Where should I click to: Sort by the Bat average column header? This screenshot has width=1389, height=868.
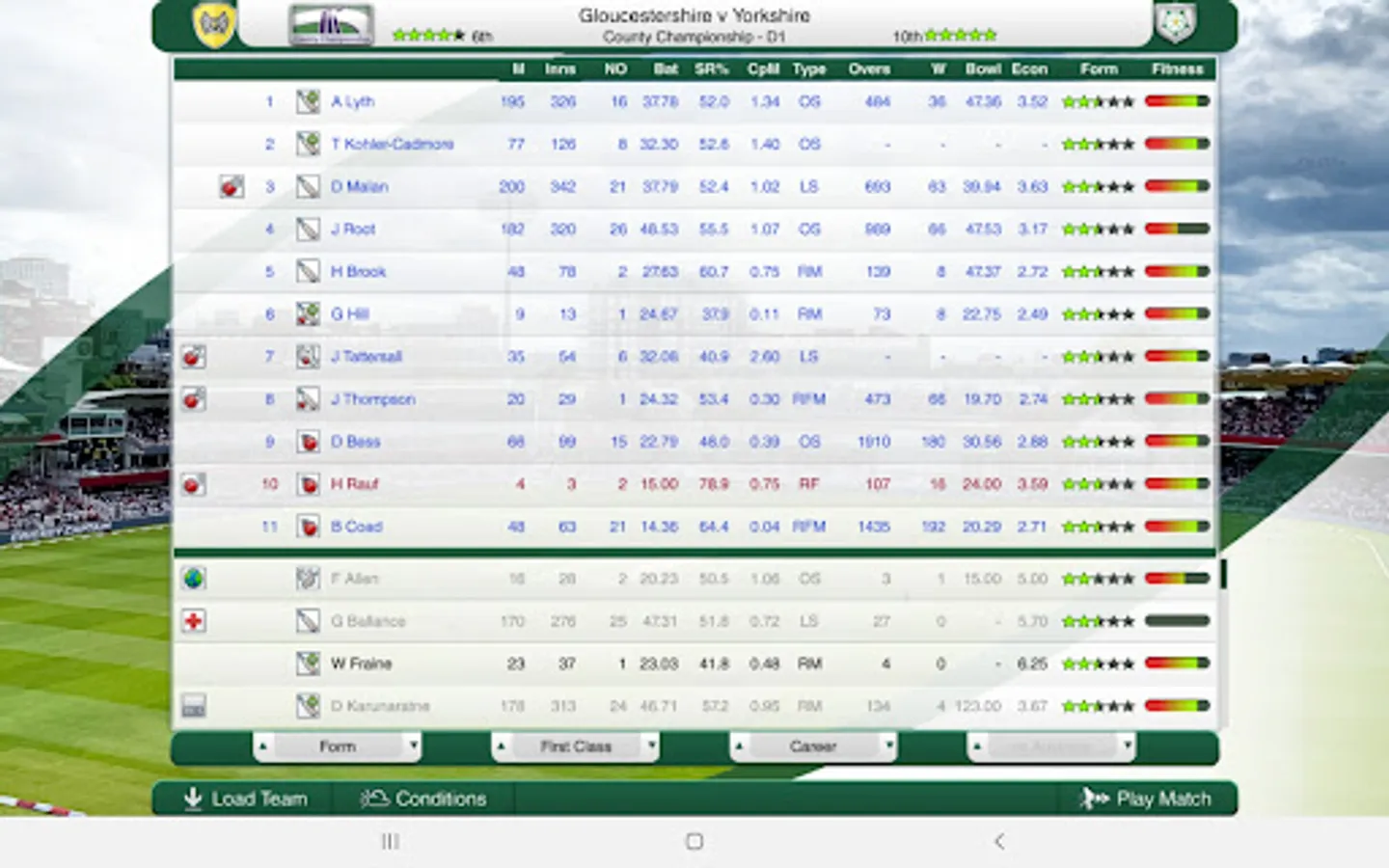[x=666, y=68]
